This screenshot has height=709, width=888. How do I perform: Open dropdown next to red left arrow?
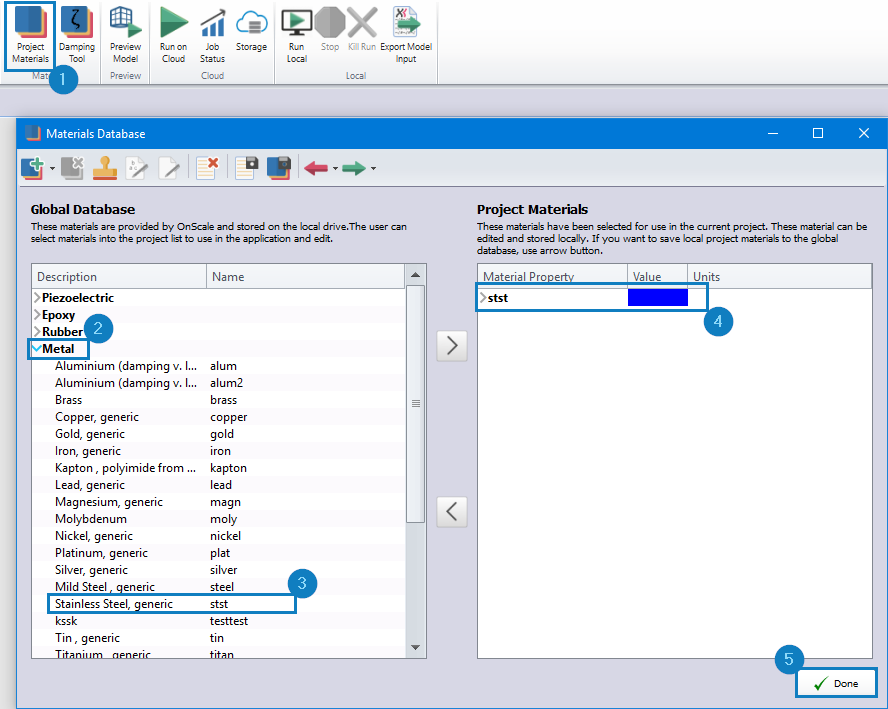[335, 169]
